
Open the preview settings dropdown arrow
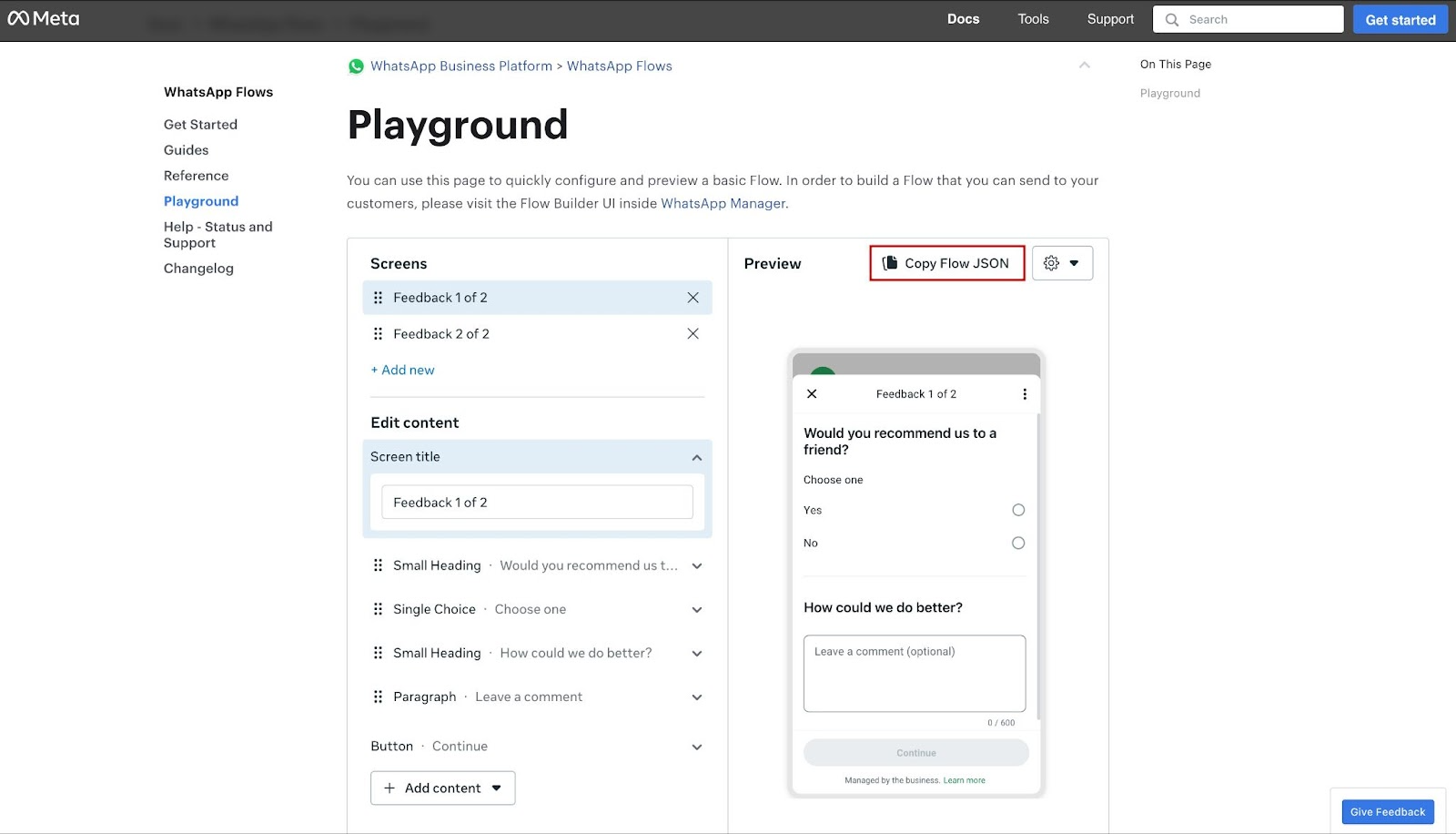[x=1074, y=263]
